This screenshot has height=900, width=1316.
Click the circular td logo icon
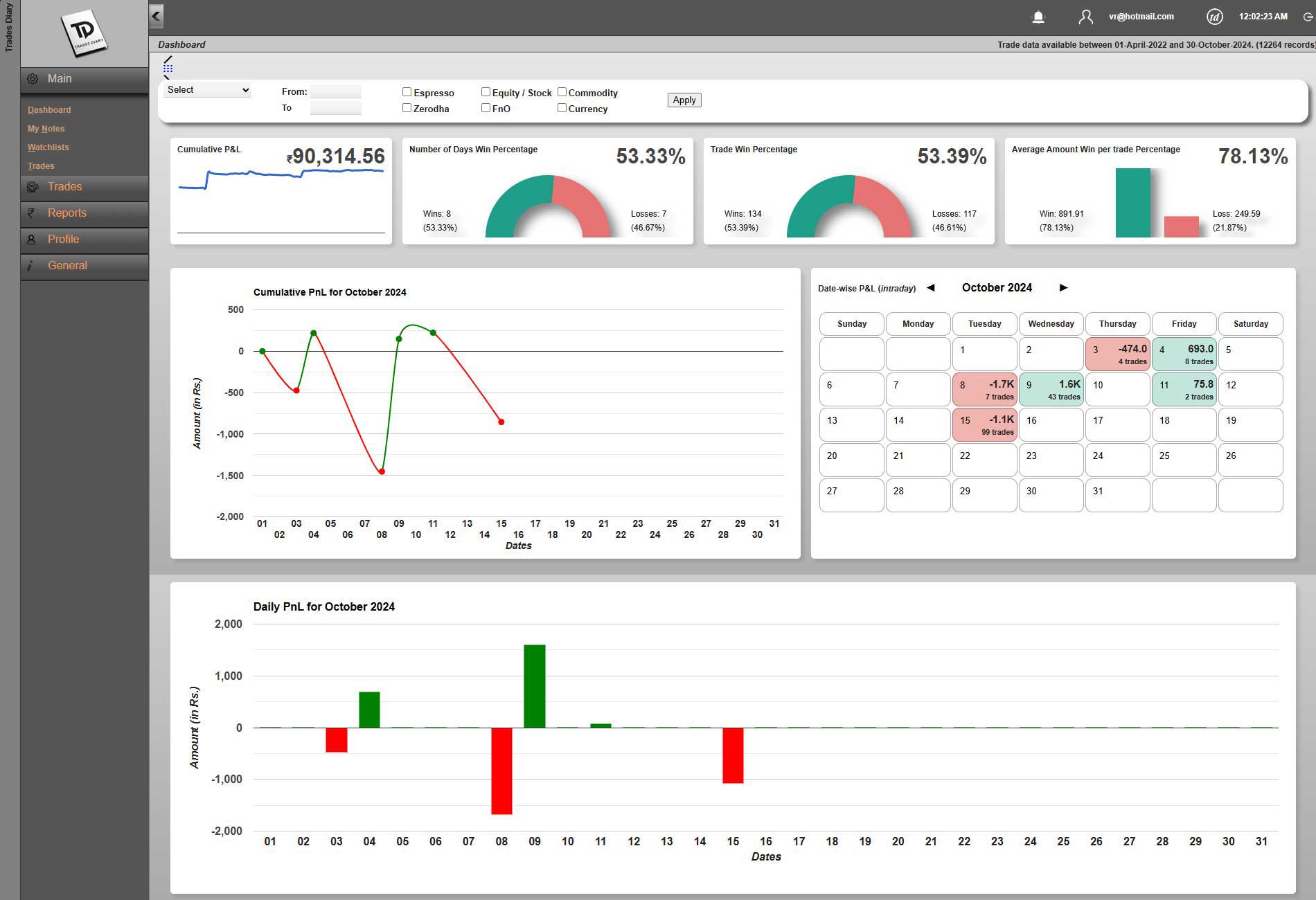pos(1214,17)
